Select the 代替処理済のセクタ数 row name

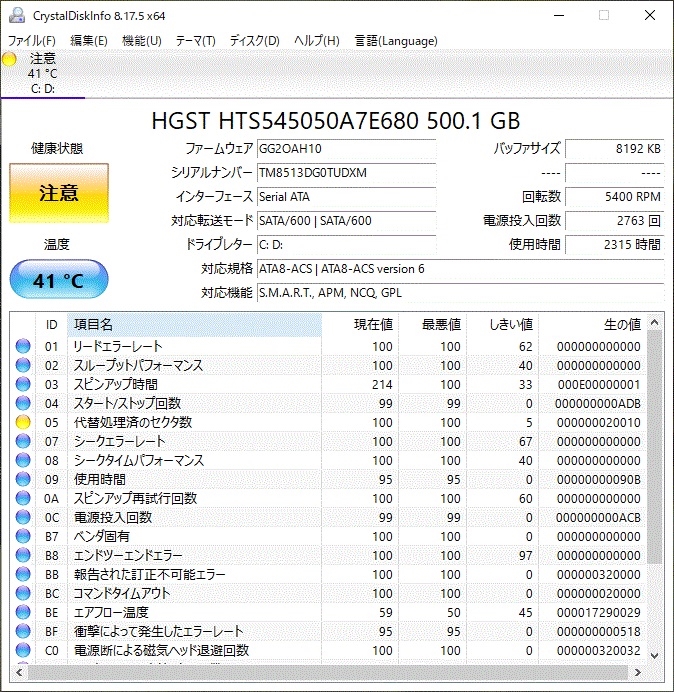[133, 422]
